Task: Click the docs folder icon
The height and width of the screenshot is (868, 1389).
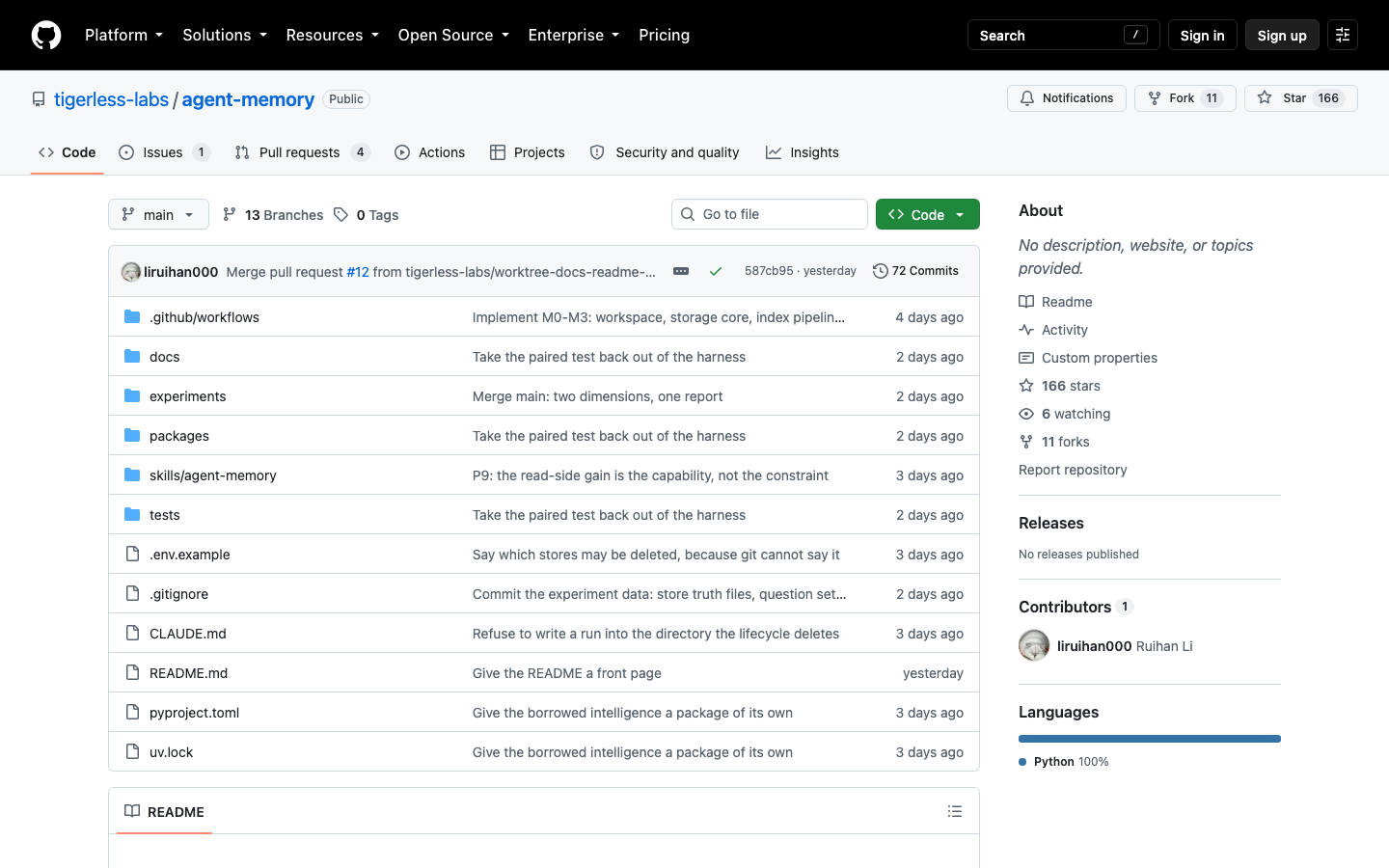Action: click(132, 357)
